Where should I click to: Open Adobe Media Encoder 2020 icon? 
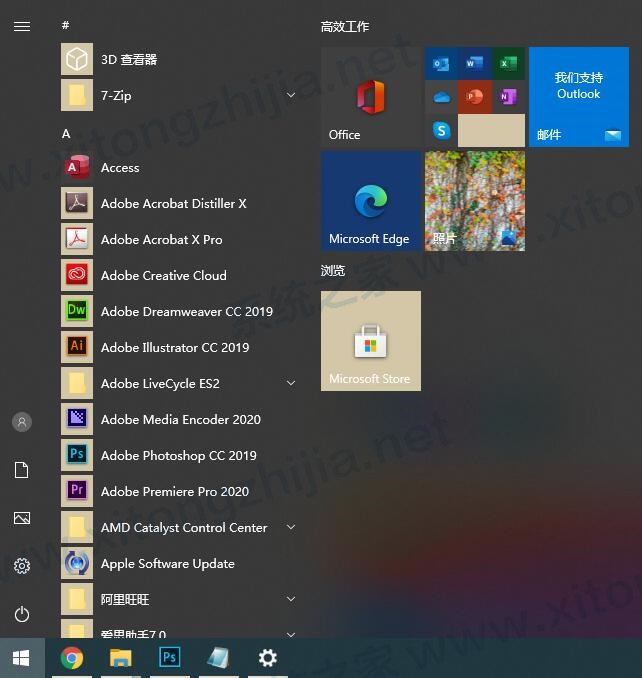pyautogui.click(x=77, y=419)
